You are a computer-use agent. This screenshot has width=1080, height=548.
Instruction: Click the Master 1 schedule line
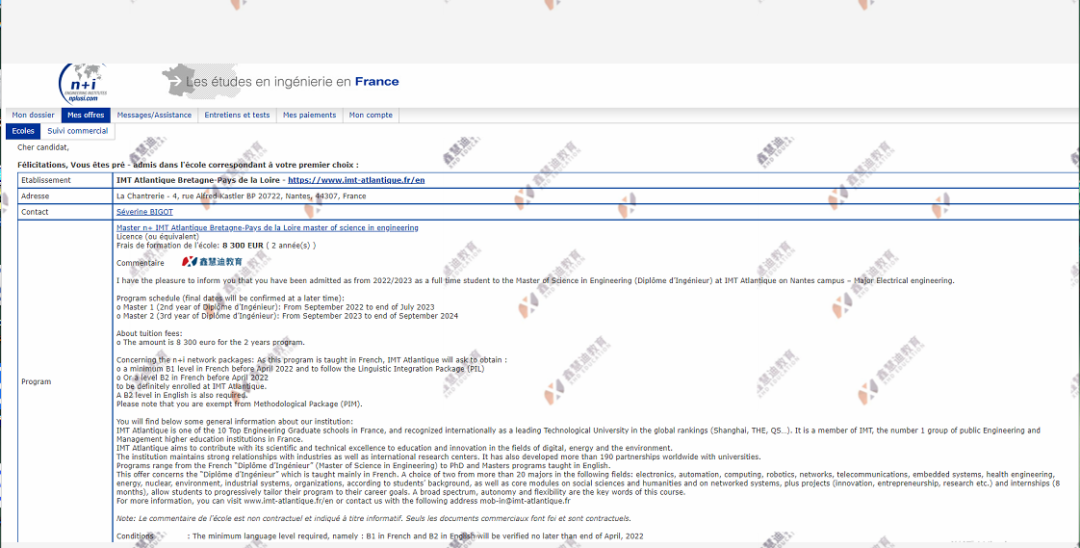(276, 307)
